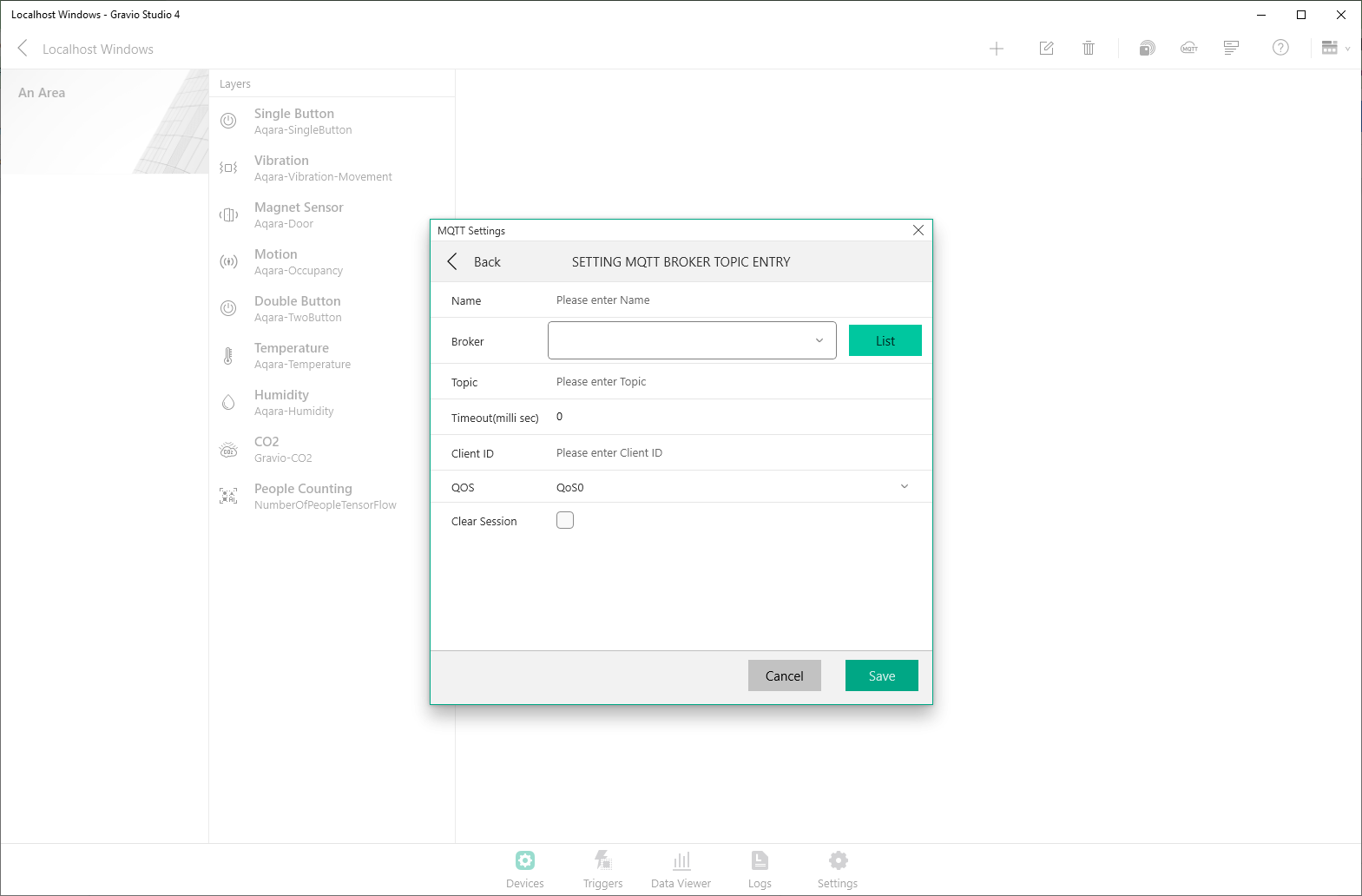Click the Cancel button
1362x896 pixels.
click(785, 675)
